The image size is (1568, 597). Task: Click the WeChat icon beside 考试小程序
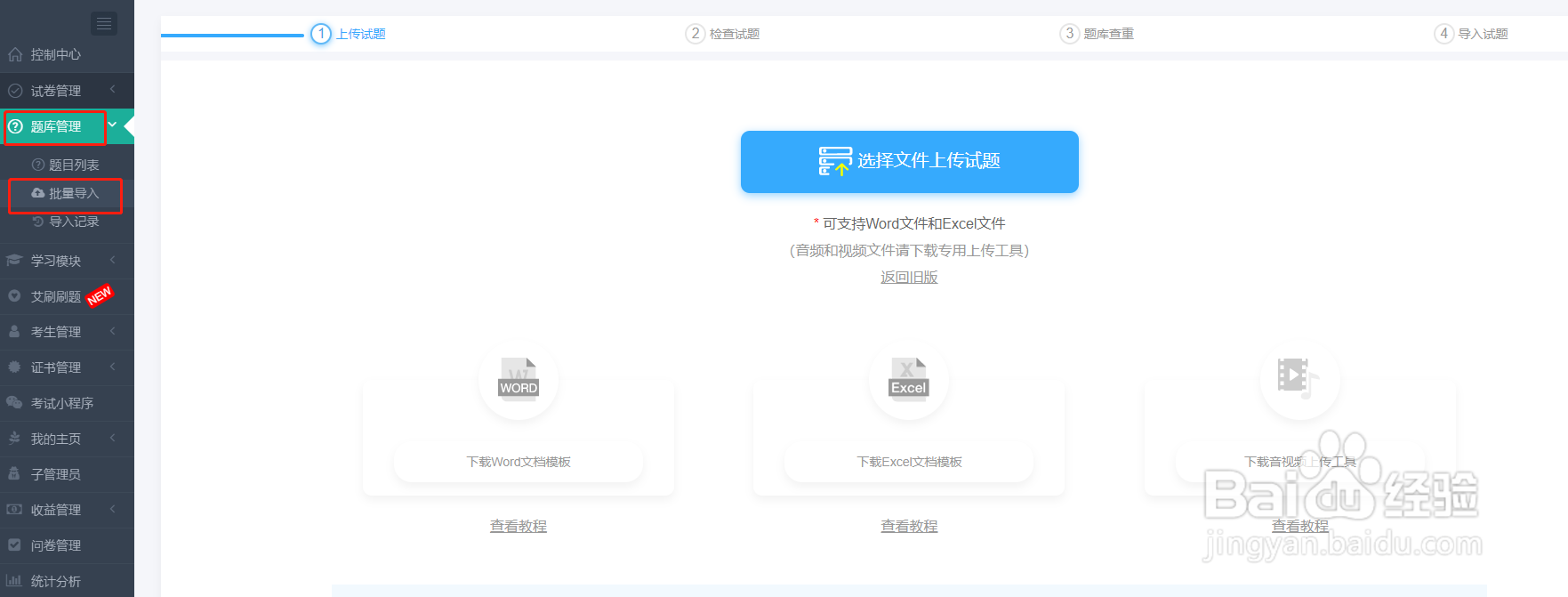click(14, 403)
